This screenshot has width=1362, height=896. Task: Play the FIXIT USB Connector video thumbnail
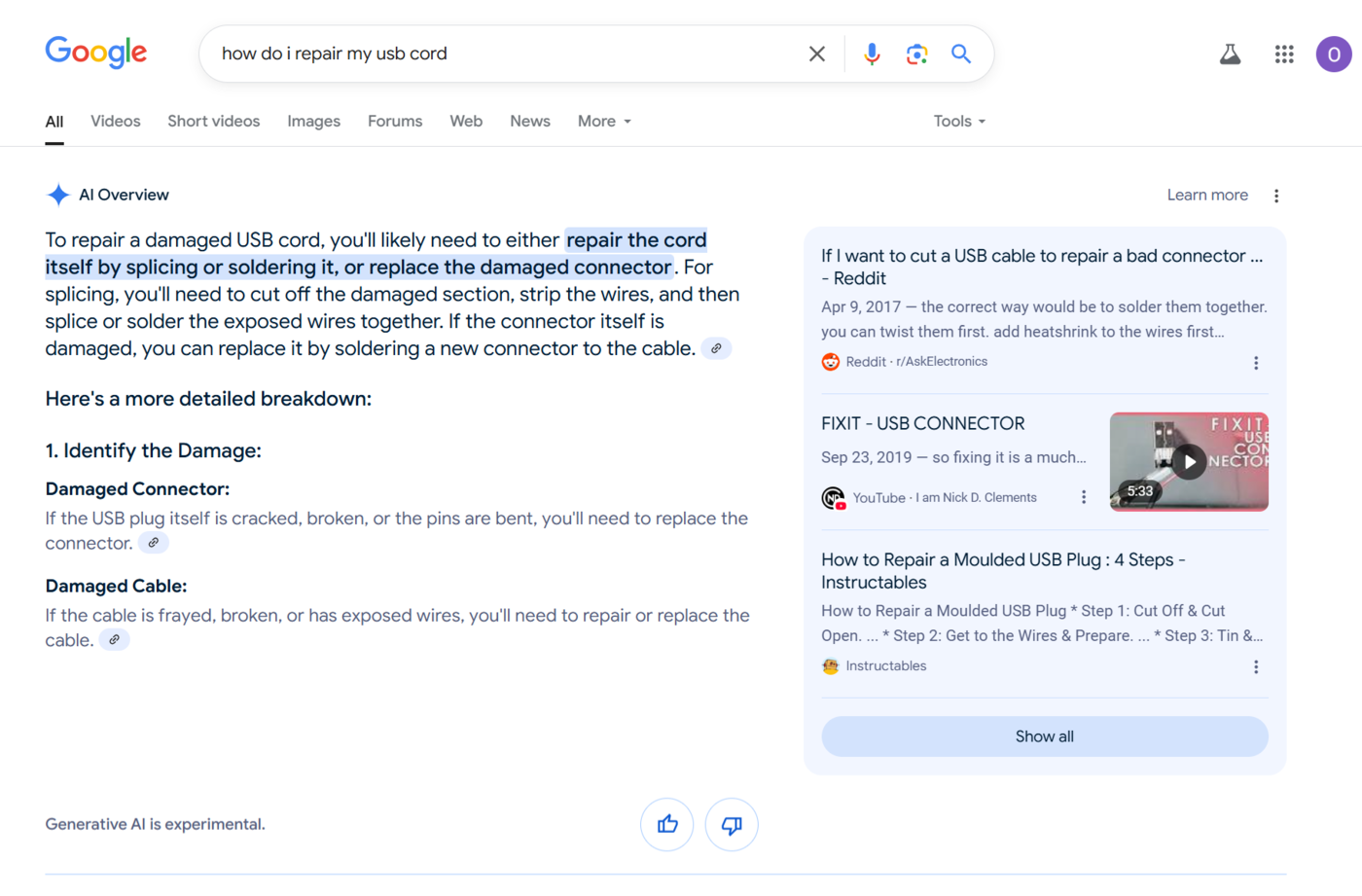tap(1189, 462)
